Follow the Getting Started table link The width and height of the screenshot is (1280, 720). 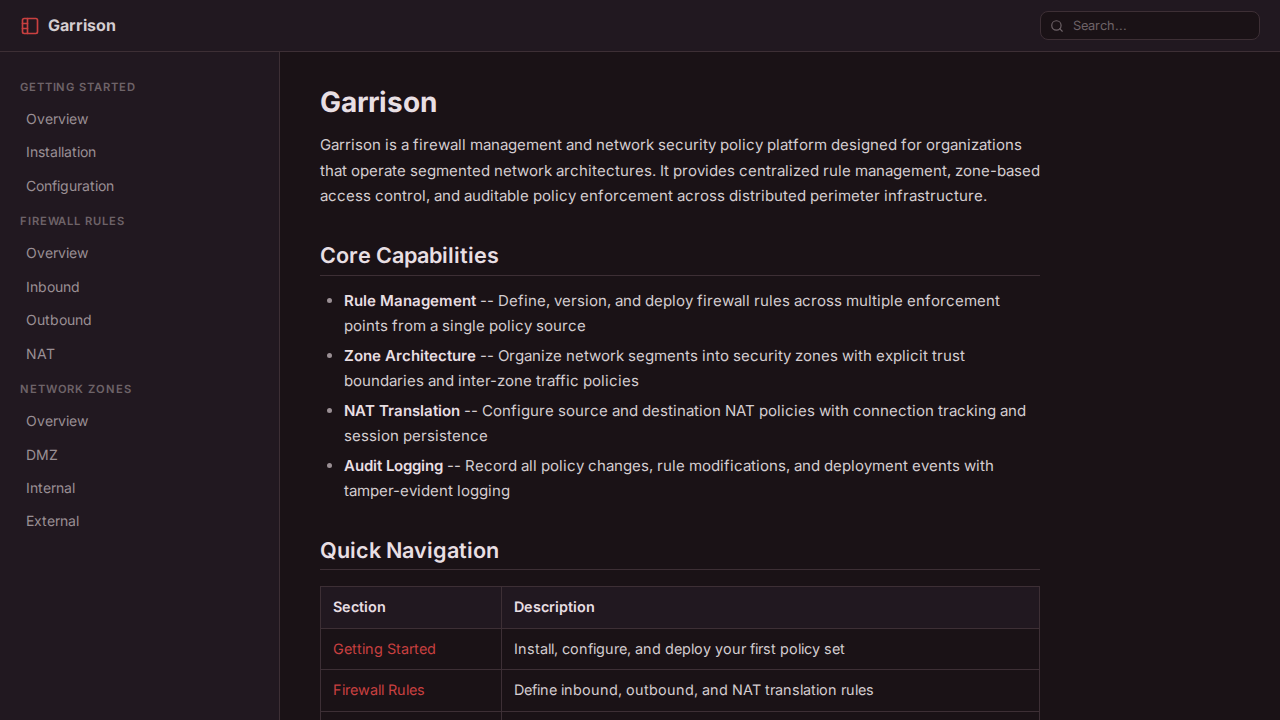pyautogui.click(x=384, y=649)
